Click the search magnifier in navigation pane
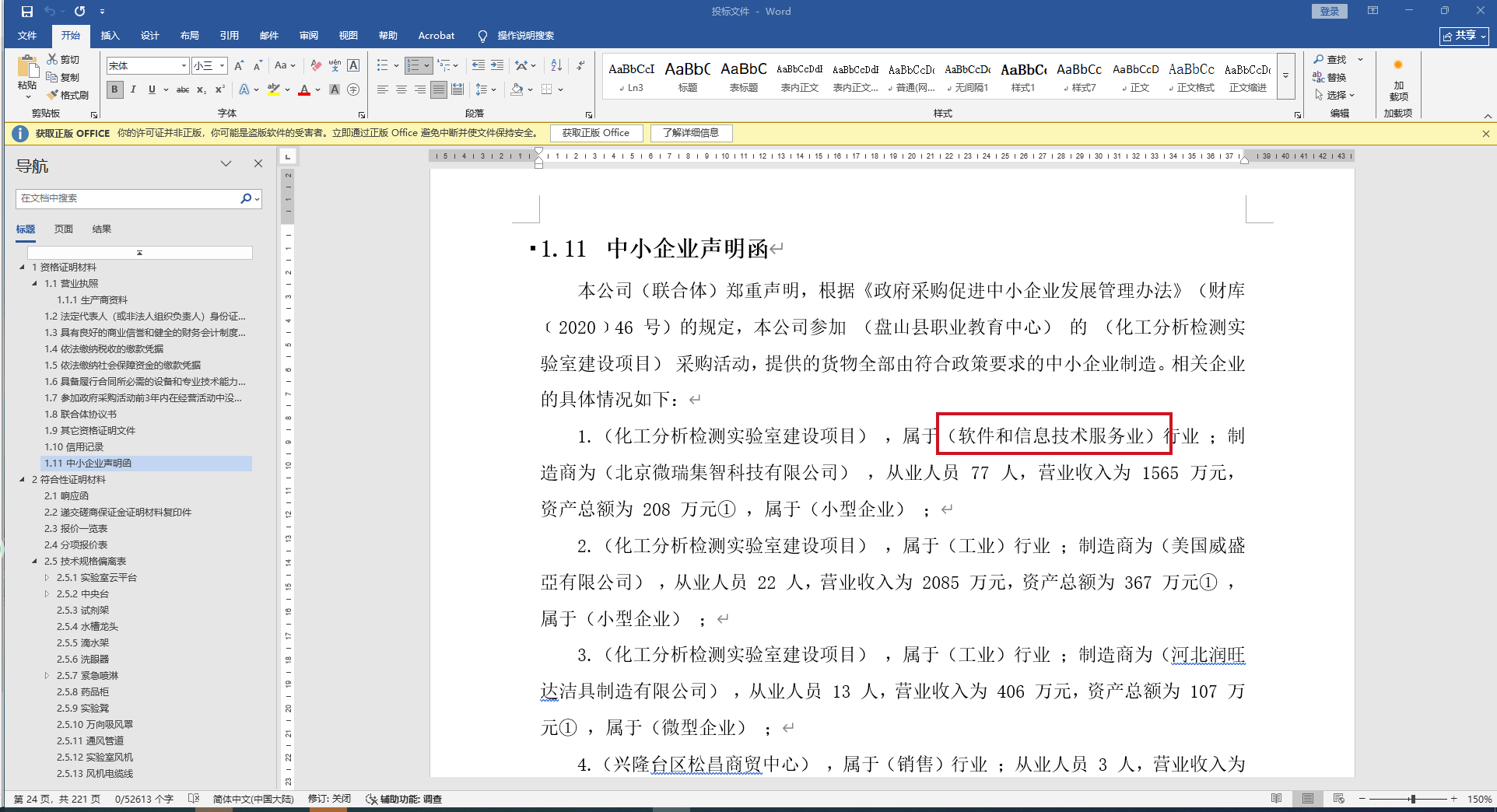1497x812 pixels. [246, 198]
